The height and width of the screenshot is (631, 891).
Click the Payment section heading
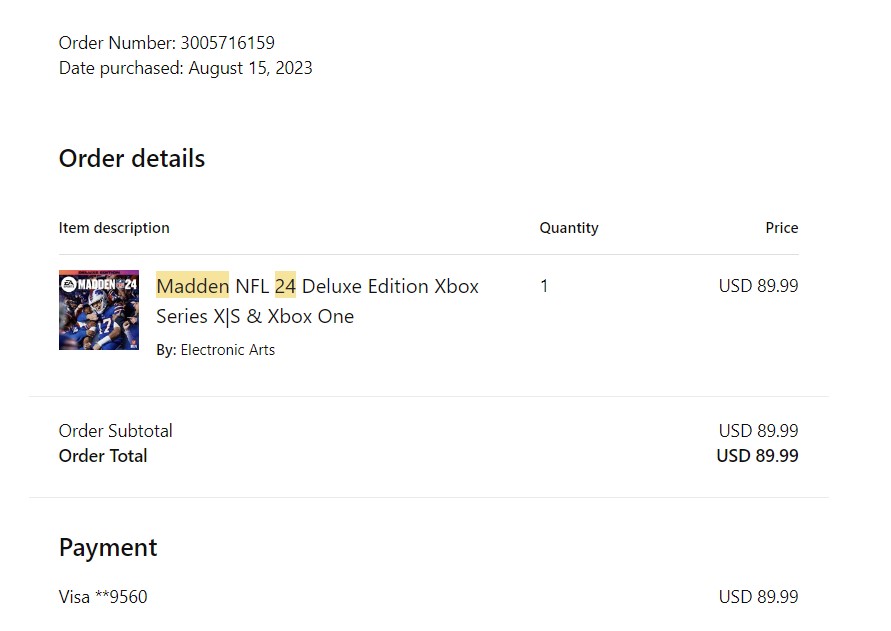108,548
